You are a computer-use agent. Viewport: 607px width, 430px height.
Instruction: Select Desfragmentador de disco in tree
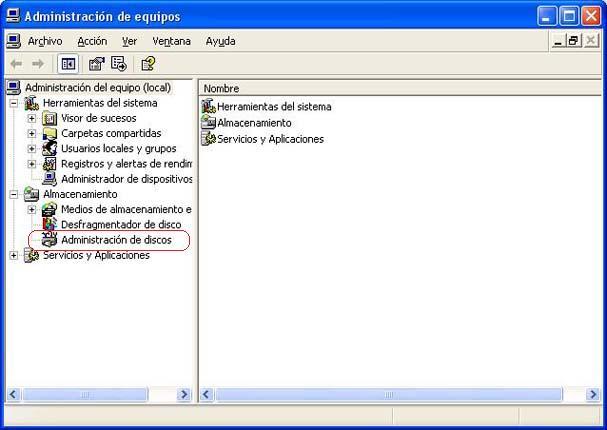[x=121, y=224]
